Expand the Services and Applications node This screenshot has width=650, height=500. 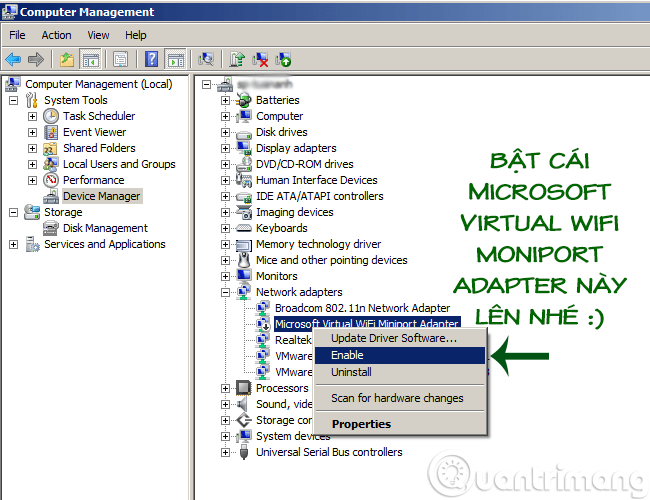(14, 245)
